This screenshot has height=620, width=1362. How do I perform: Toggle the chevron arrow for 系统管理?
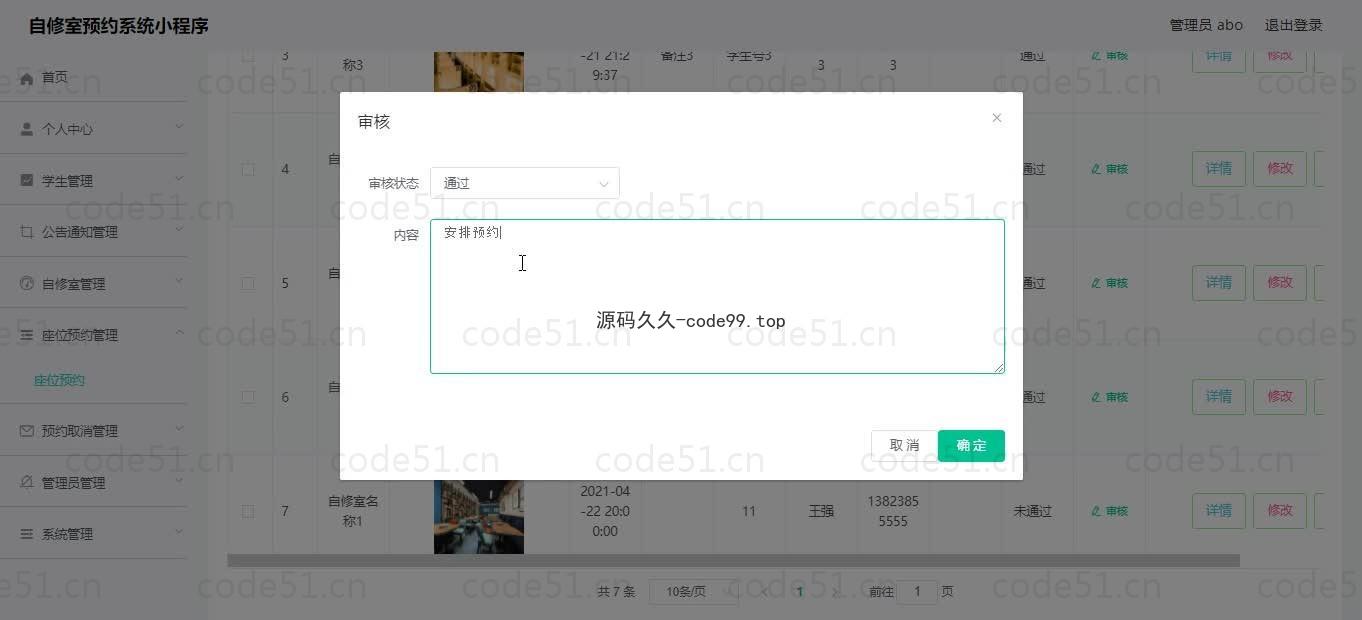tap(179, 532)
